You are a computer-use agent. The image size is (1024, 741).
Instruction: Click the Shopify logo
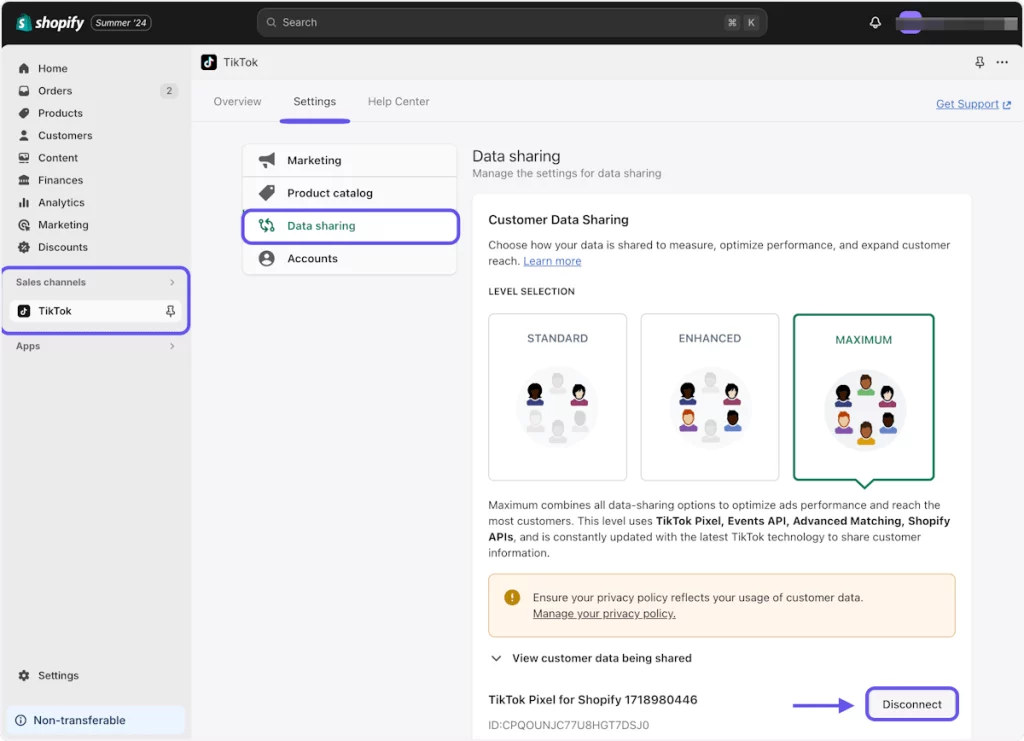coord(50,23)
